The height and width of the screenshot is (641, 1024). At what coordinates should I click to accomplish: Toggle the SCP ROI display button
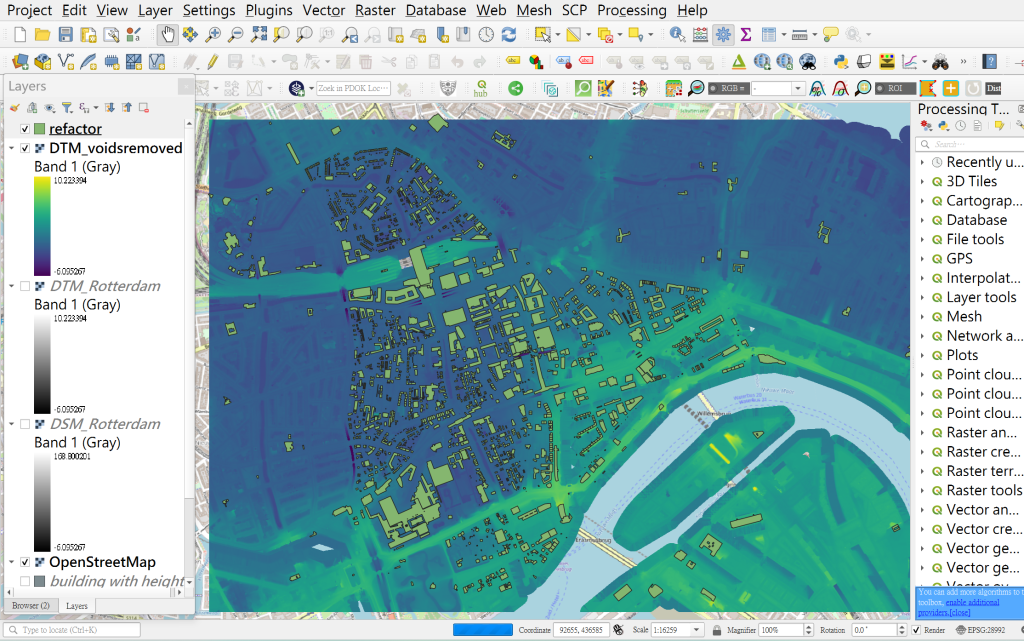[x=895, y=88]
